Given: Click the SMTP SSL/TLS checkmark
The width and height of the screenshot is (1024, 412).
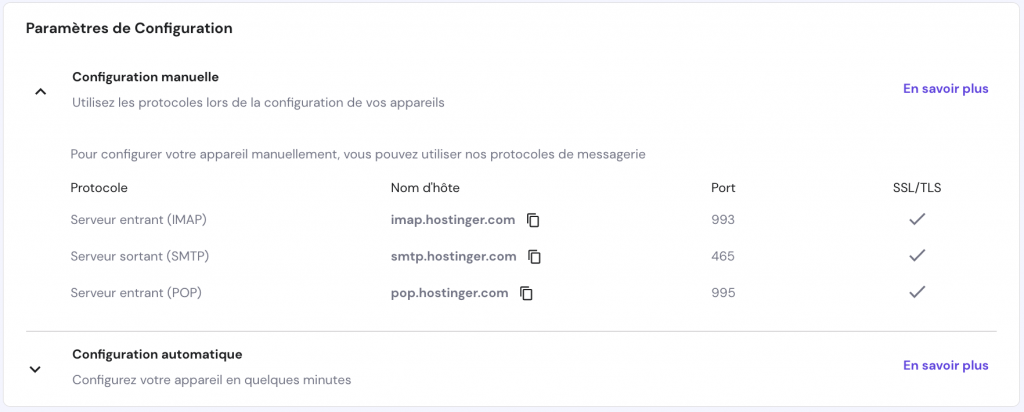Looking at the screenshot, I should pos(916,256).
